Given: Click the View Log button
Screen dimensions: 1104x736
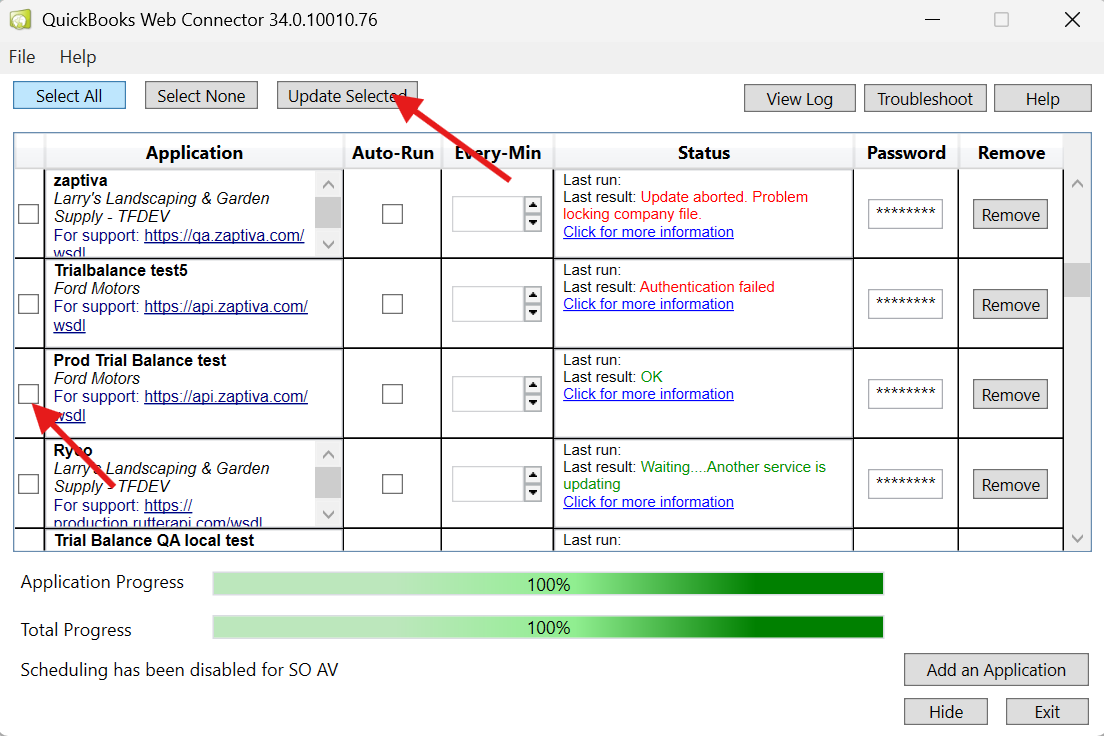Looking at the screenshot, I should (799, 98).
